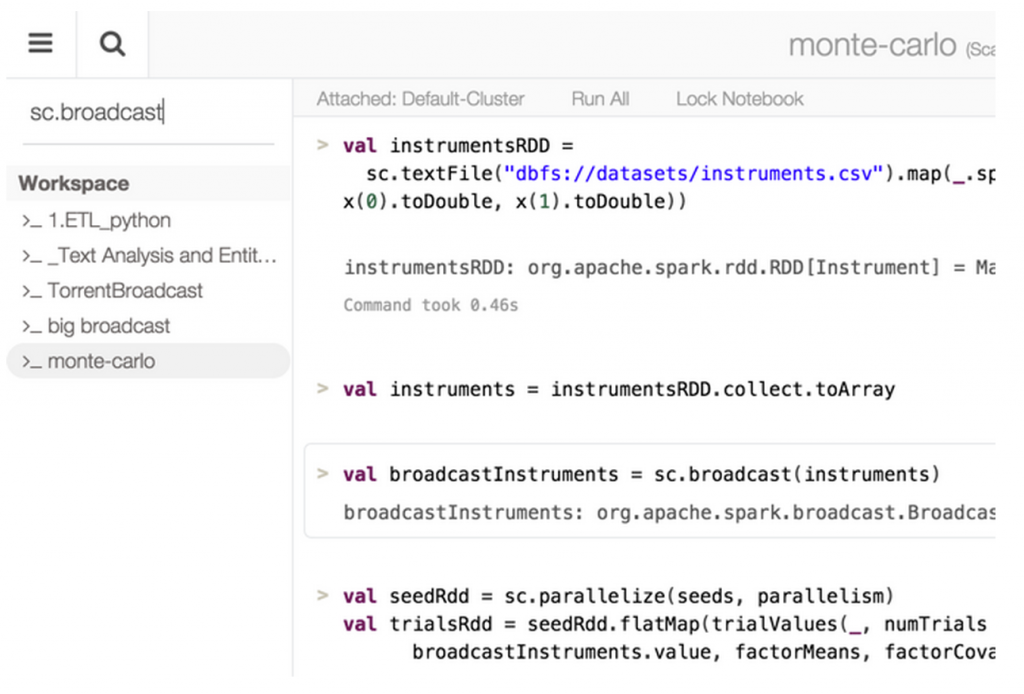Click the notebook icon beside 1.ETL_python
This screenshot has height=694, width=1024.
click(31, 221)
